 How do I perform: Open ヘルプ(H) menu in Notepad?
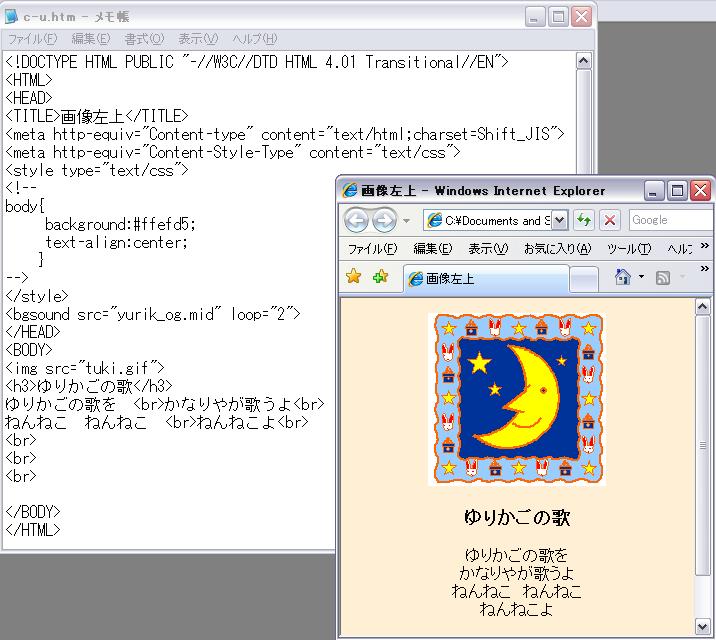pyautogui.click(x=254, y=39)
